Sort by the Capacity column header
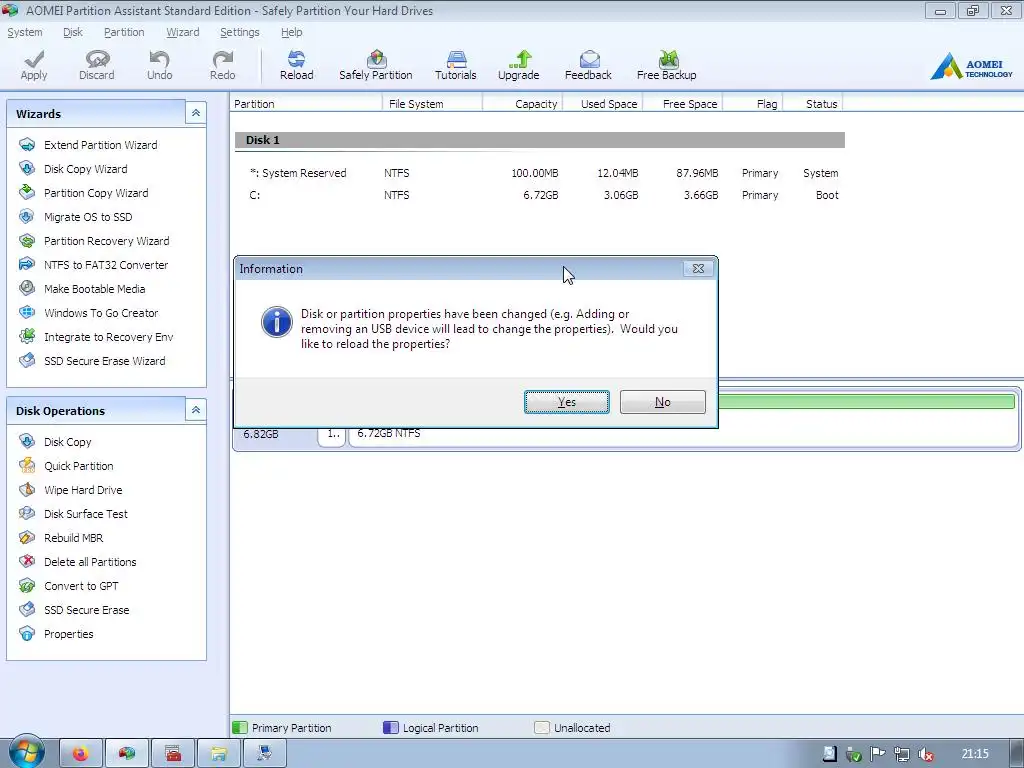This screenshot has height=768, width=1024. [x=522, y=104]
